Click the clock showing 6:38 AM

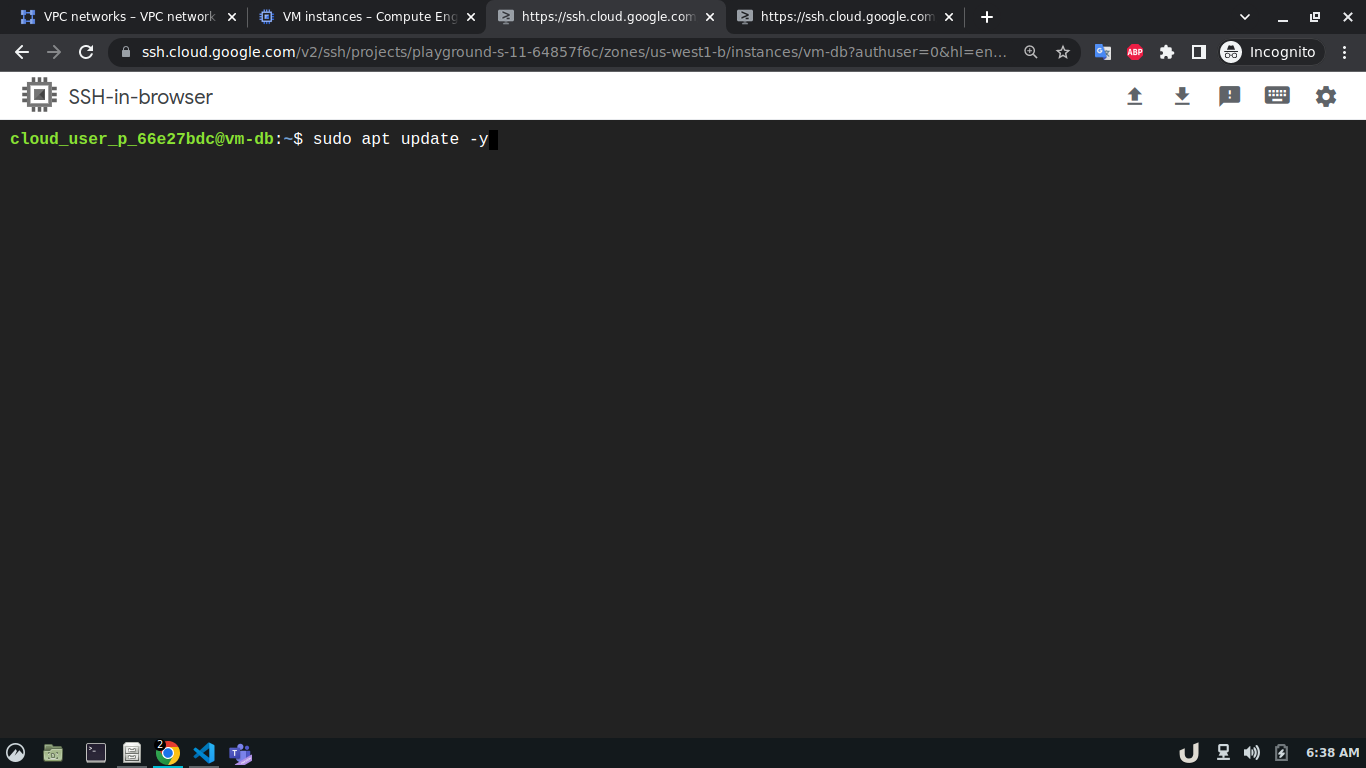(1333, 753)
